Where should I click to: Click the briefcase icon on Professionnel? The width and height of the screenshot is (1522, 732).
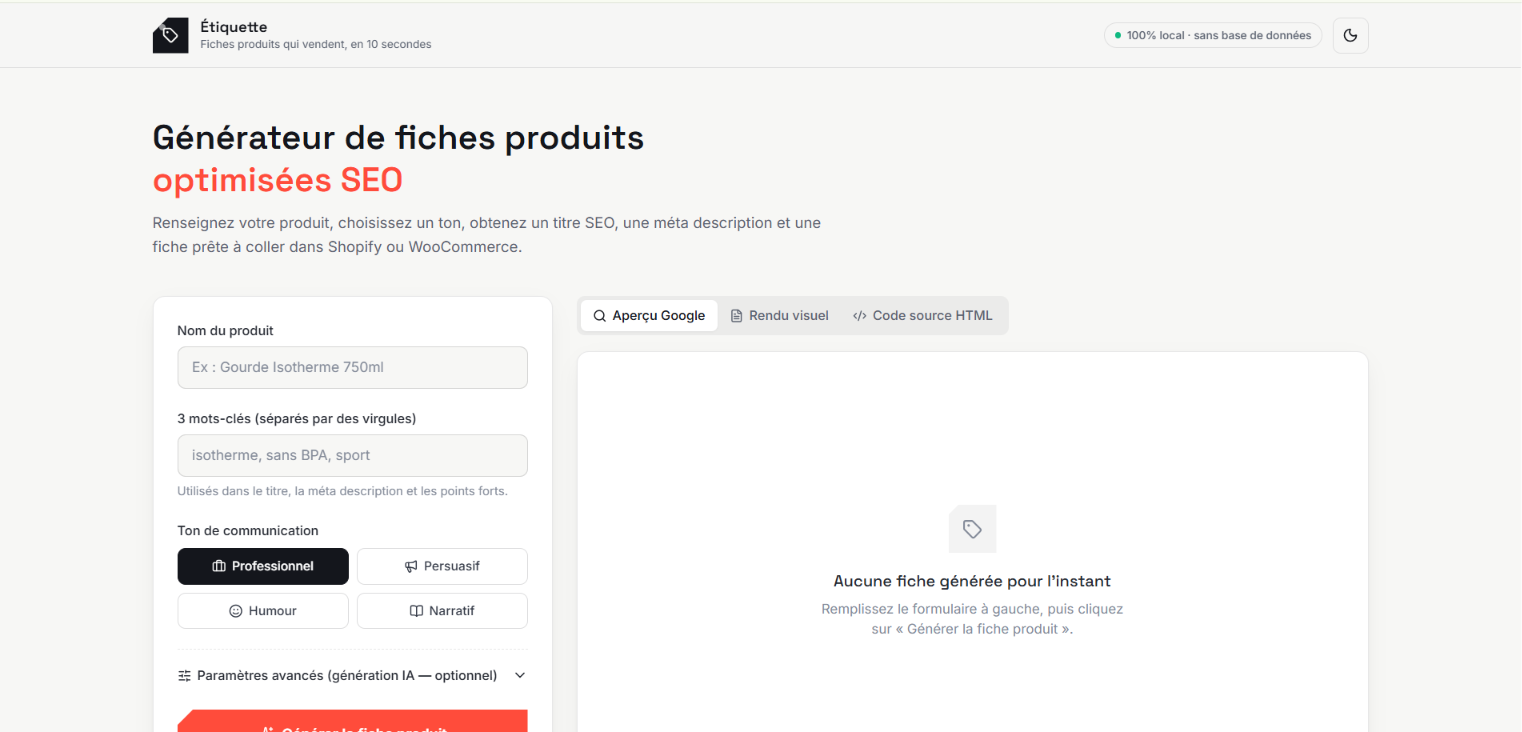pyautogui.click(x=219, y=566)
